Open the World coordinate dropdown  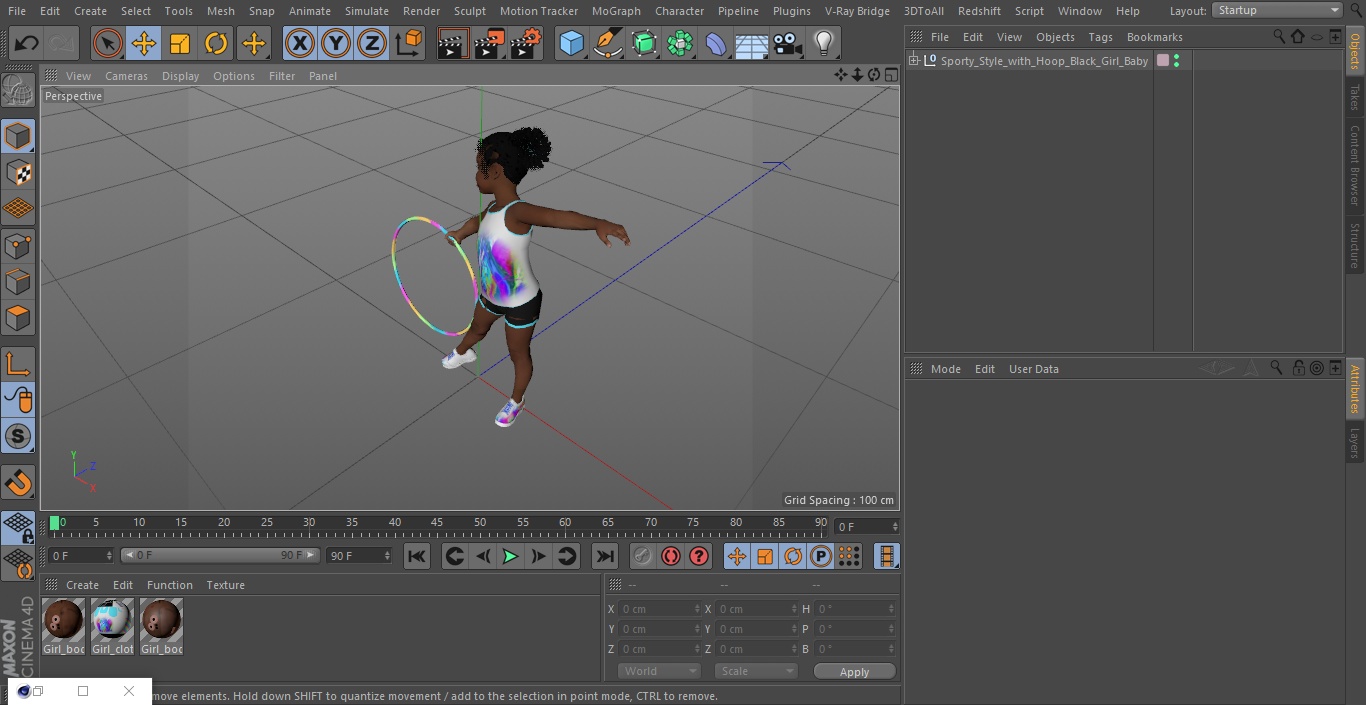(659, 671)
